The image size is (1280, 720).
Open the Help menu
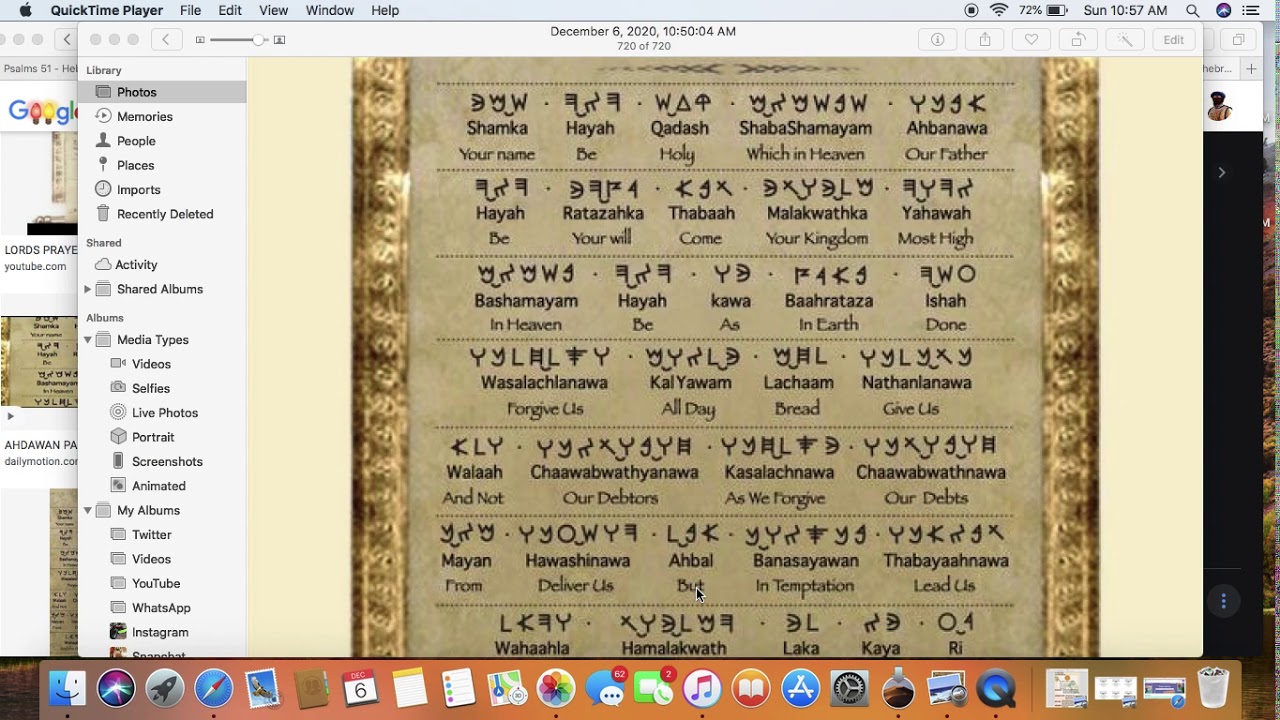[385, 10]
